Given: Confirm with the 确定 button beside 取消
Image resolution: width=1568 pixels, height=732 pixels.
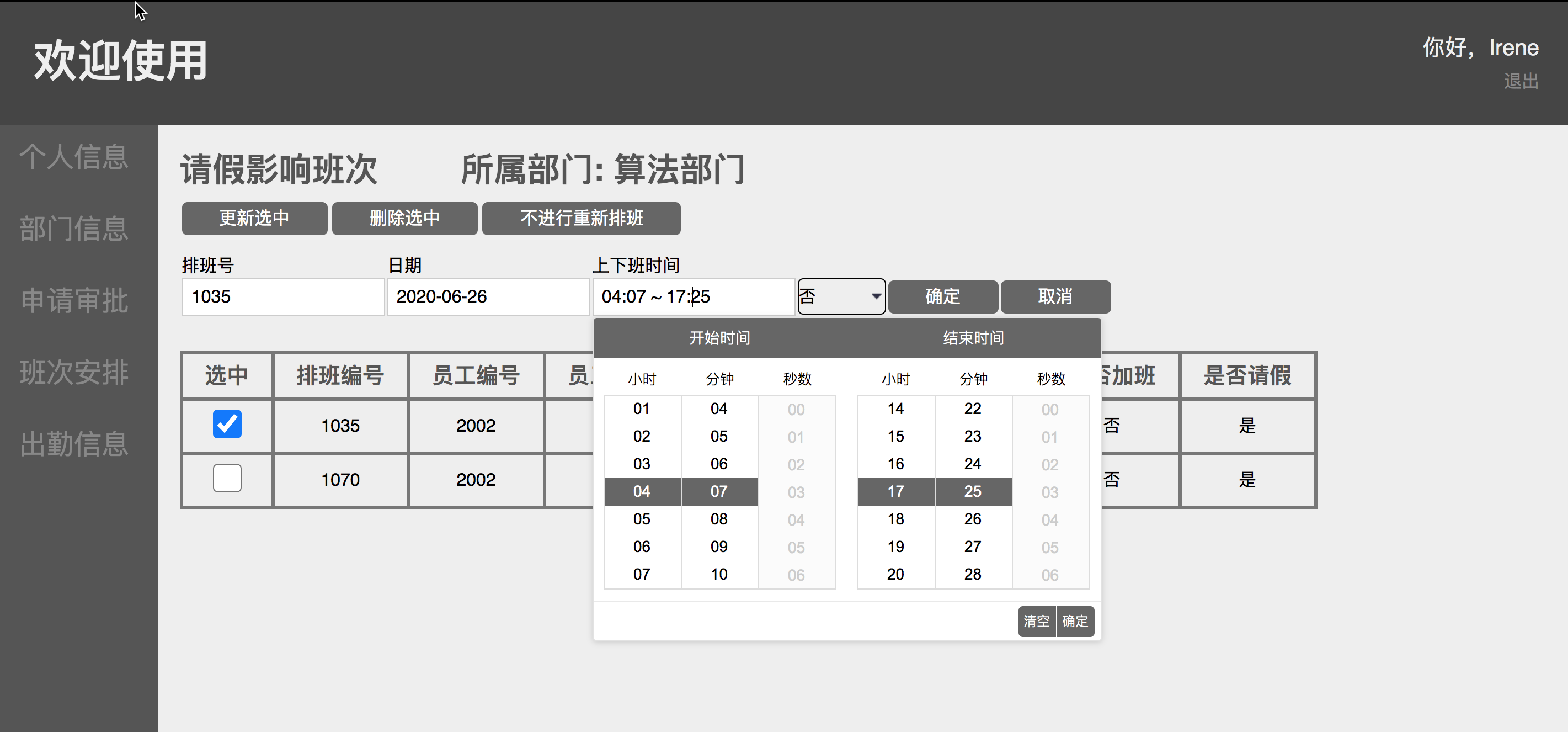Looking at the screenshot, I should [942, 296].
